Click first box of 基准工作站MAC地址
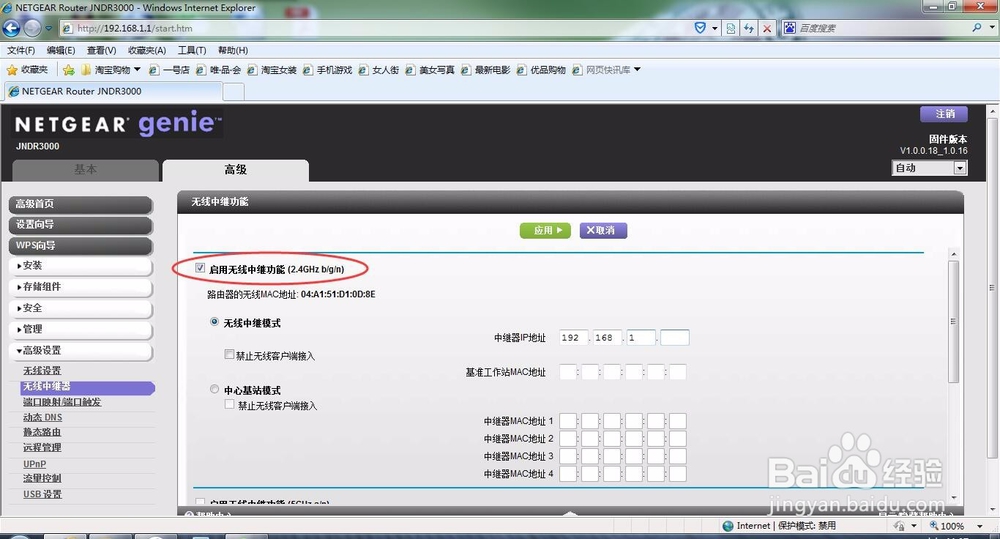The width and height of the screenshot is (1000, 539). [x=568, y=372]
